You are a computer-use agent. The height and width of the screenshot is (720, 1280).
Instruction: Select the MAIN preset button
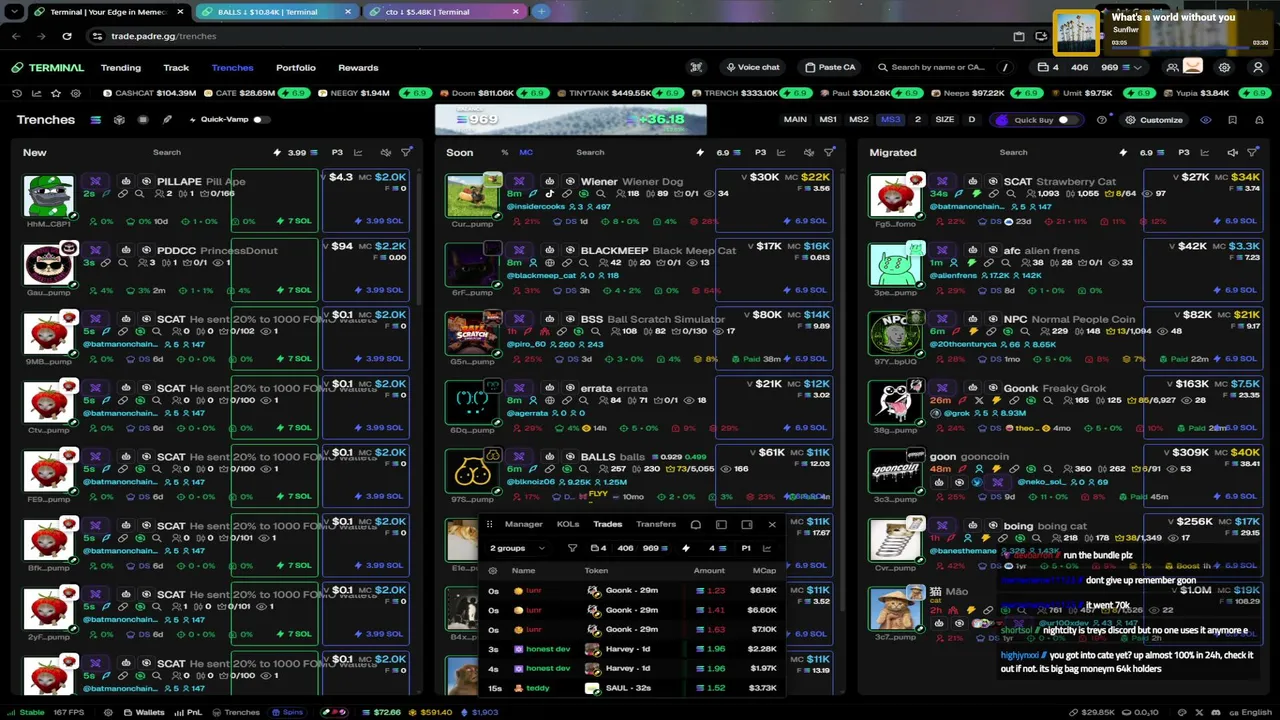795,120
